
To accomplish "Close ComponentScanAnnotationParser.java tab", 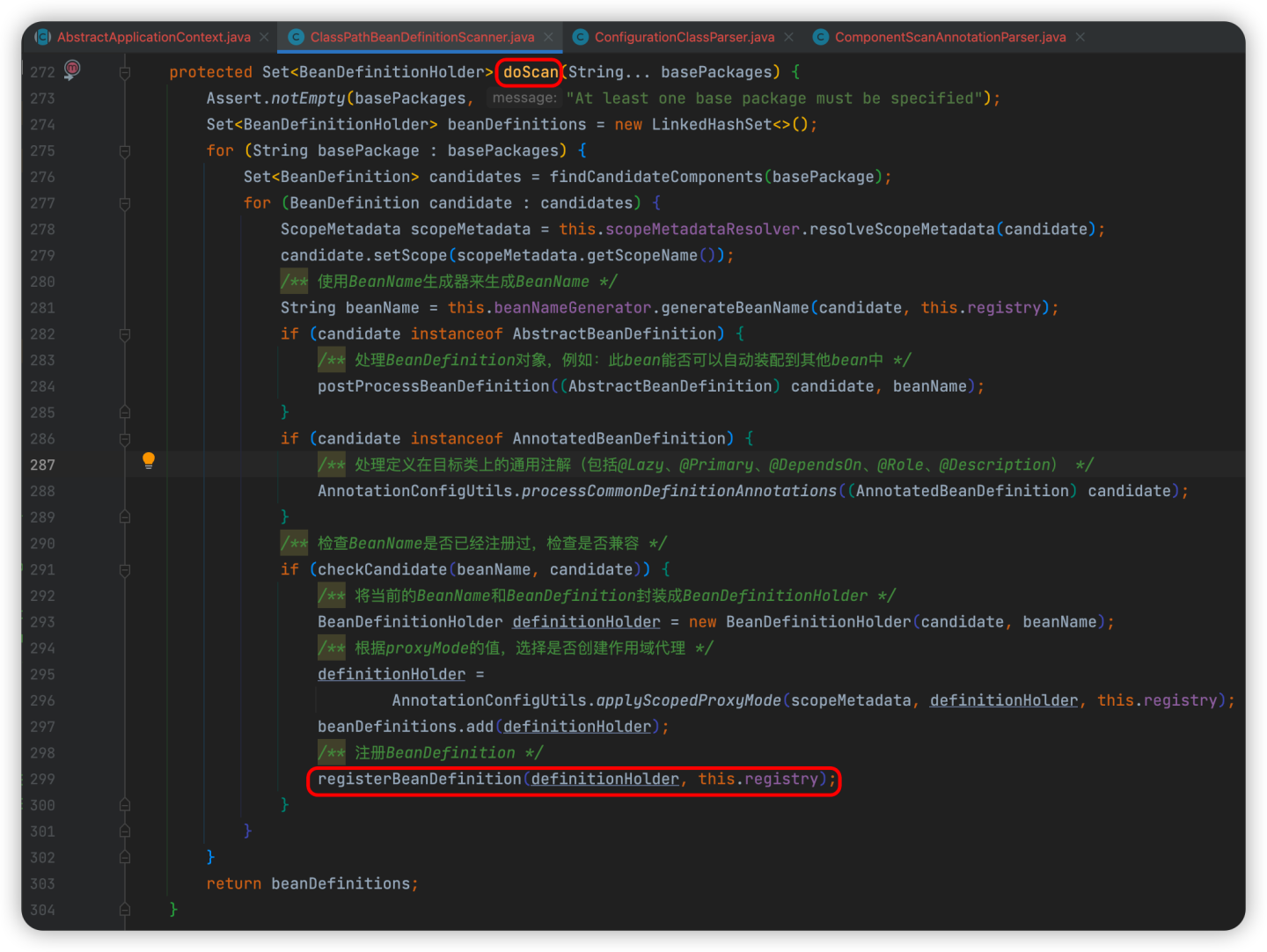I will pos(1080,37).
